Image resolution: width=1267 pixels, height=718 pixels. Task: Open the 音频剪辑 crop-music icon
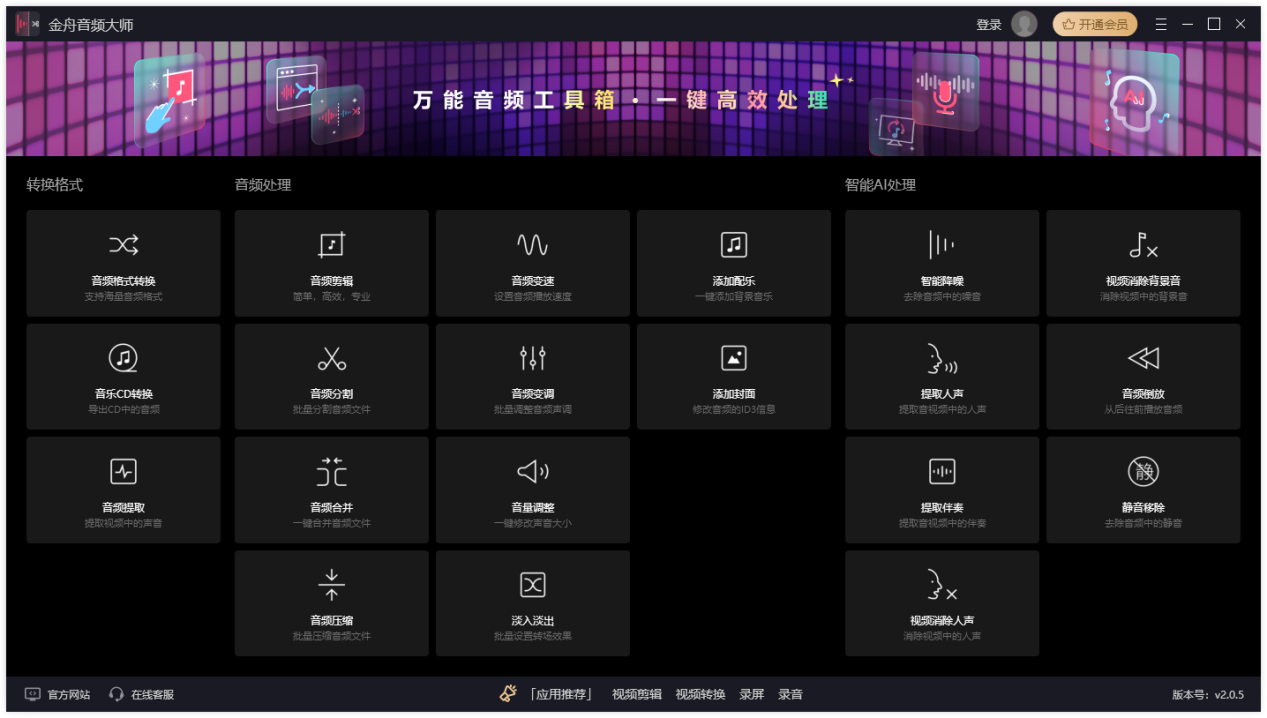point(331,245)
